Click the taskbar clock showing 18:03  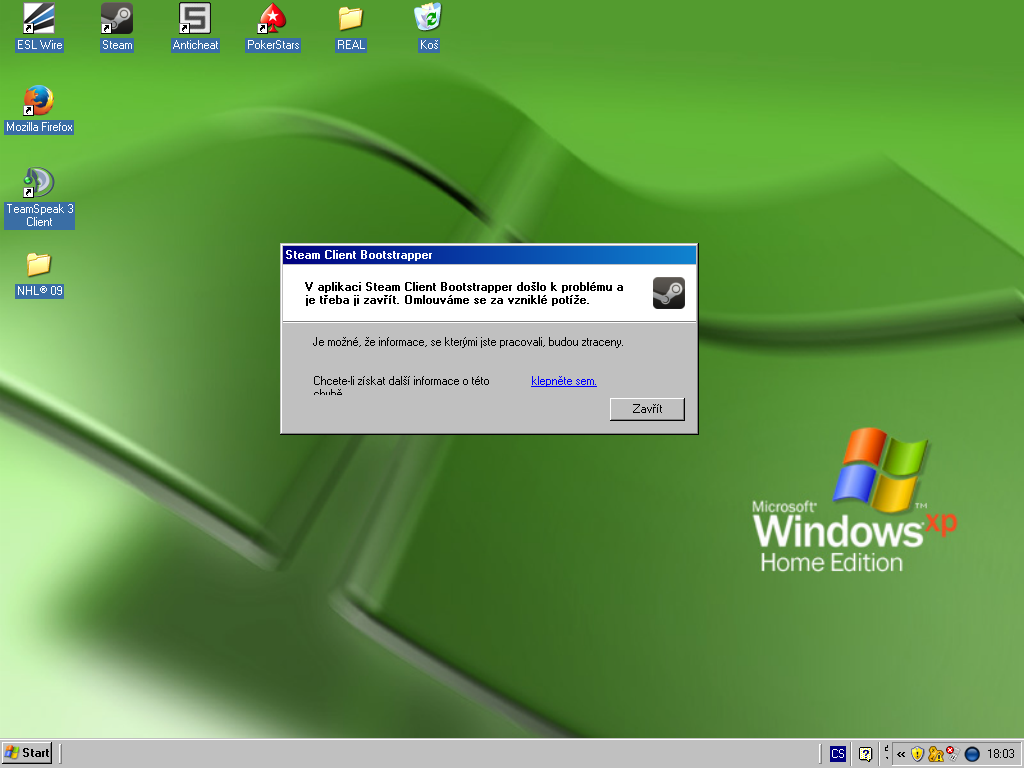[x=1000, y=754]
